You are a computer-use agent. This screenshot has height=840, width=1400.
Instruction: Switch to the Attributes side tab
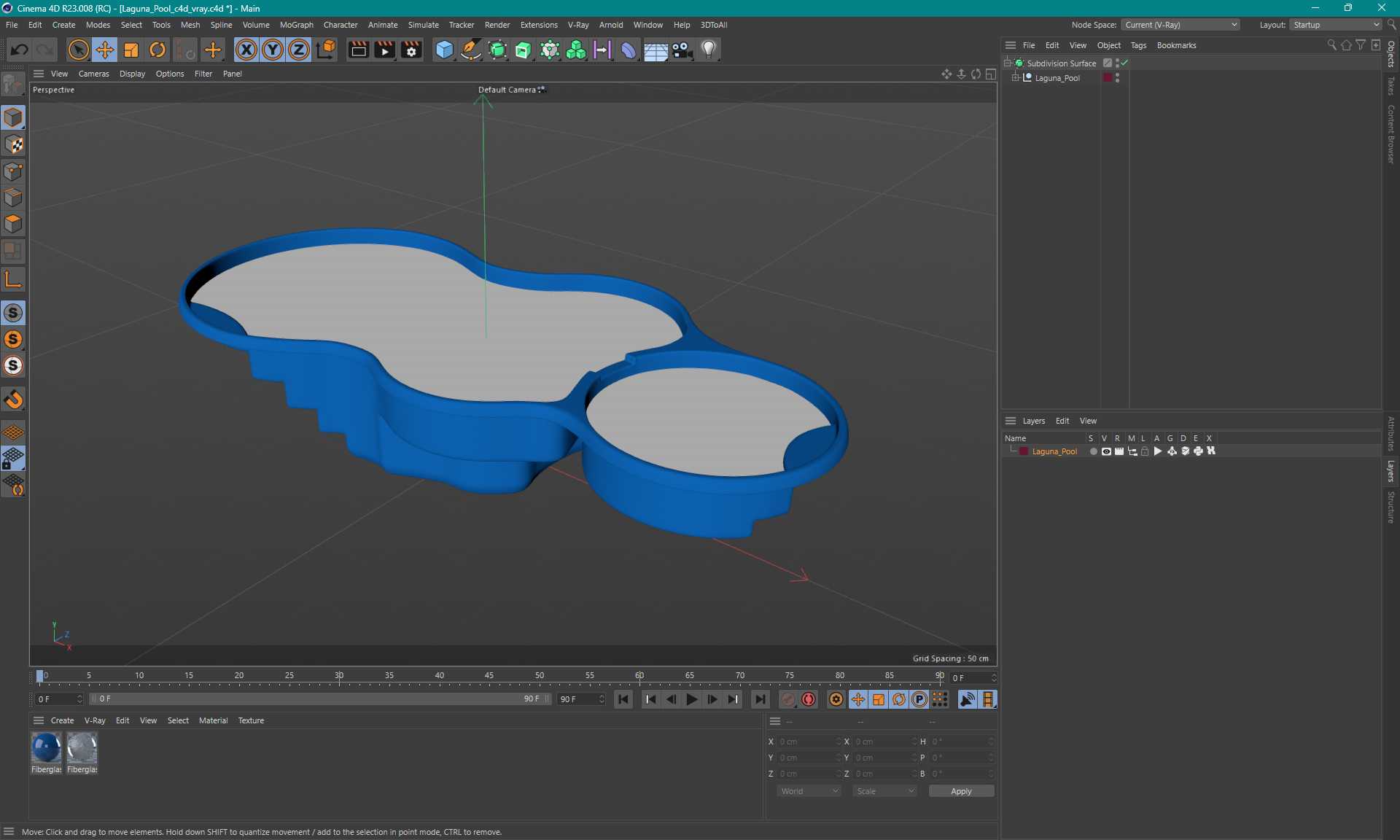click(x=1391, y=433)
